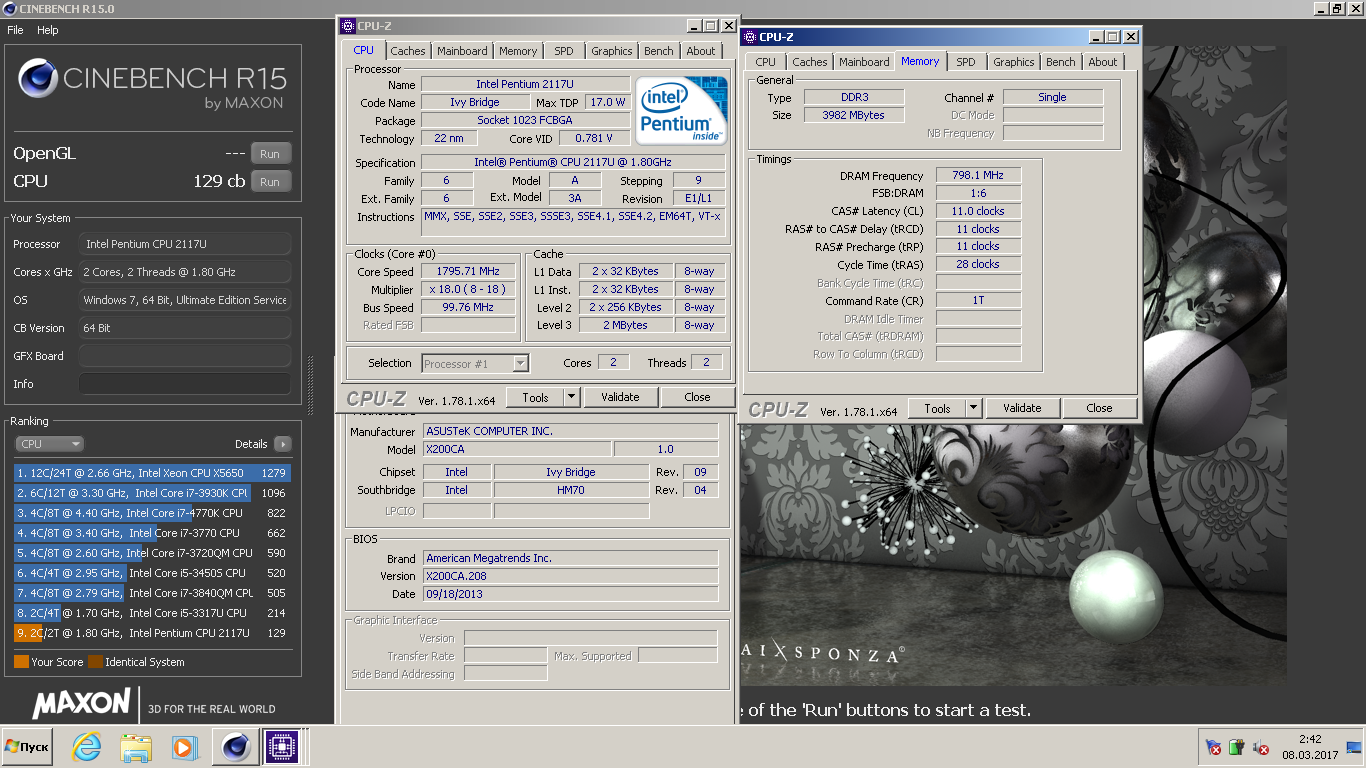Switch to Caches tab in left CPU-Z window

[408, 51]
